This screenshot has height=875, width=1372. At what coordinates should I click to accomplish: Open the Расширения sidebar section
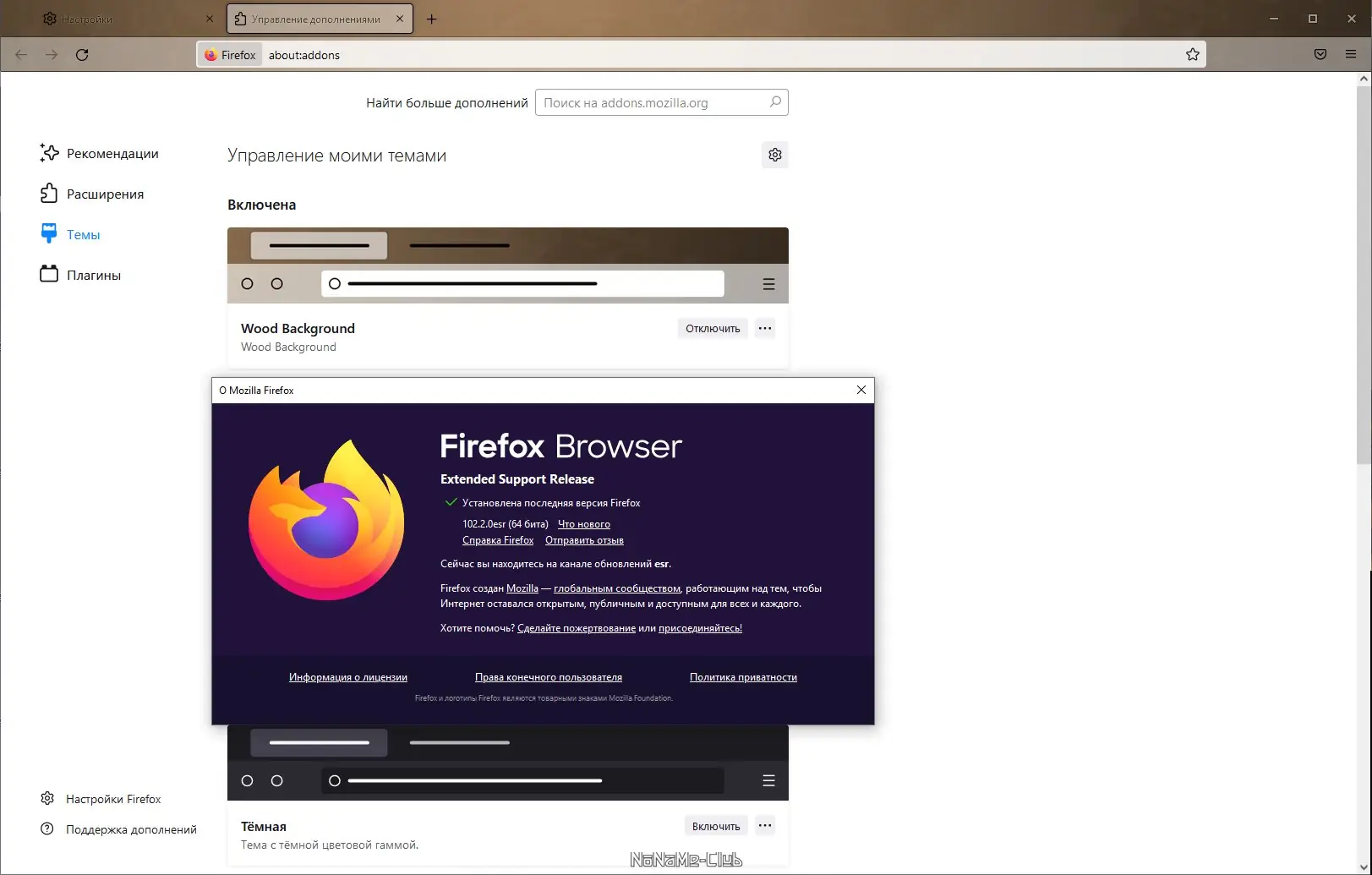point(92,194)
